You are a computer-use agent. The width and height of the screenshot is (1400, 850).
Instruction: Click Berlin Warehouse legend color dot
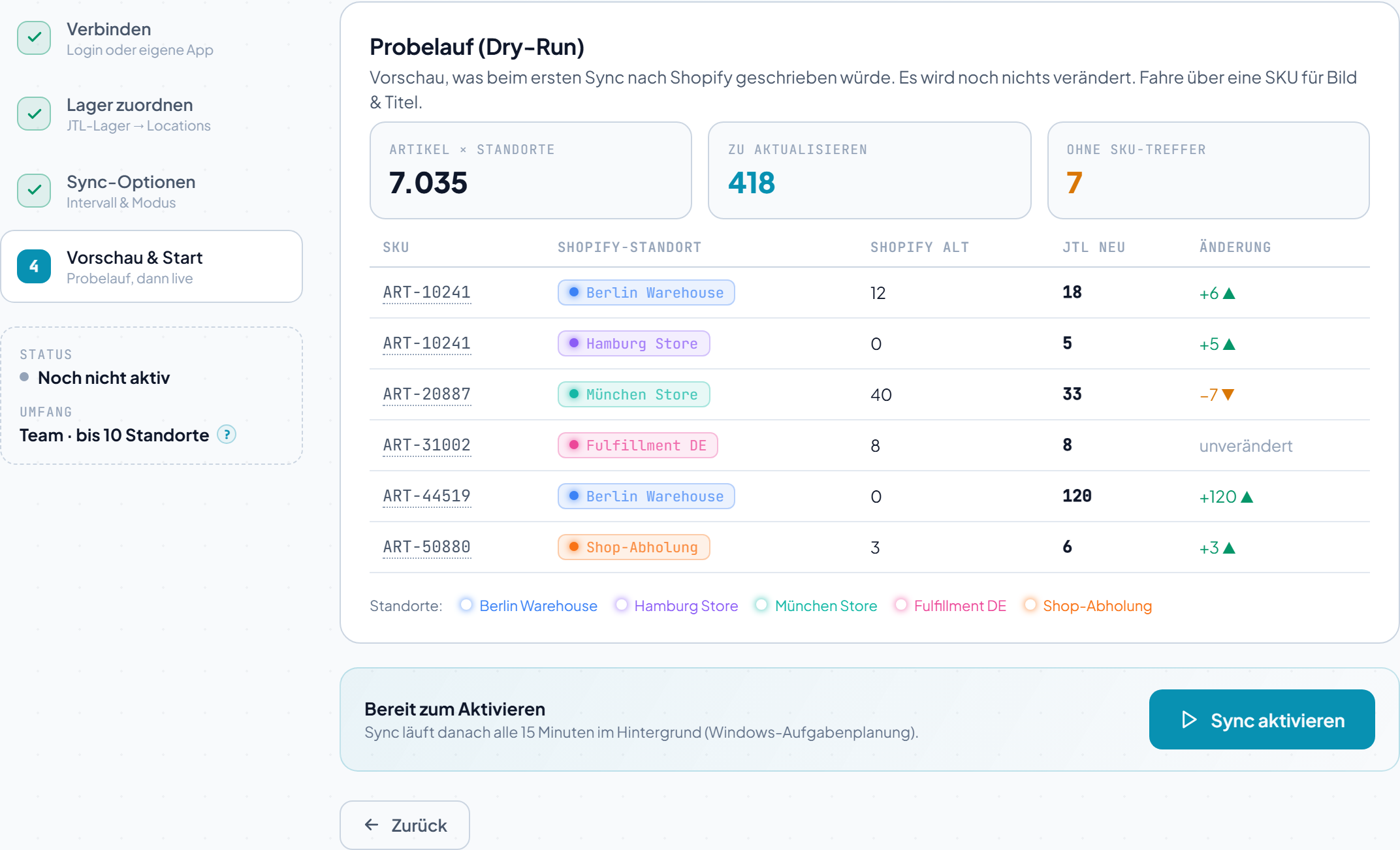(x=466, y=605)
